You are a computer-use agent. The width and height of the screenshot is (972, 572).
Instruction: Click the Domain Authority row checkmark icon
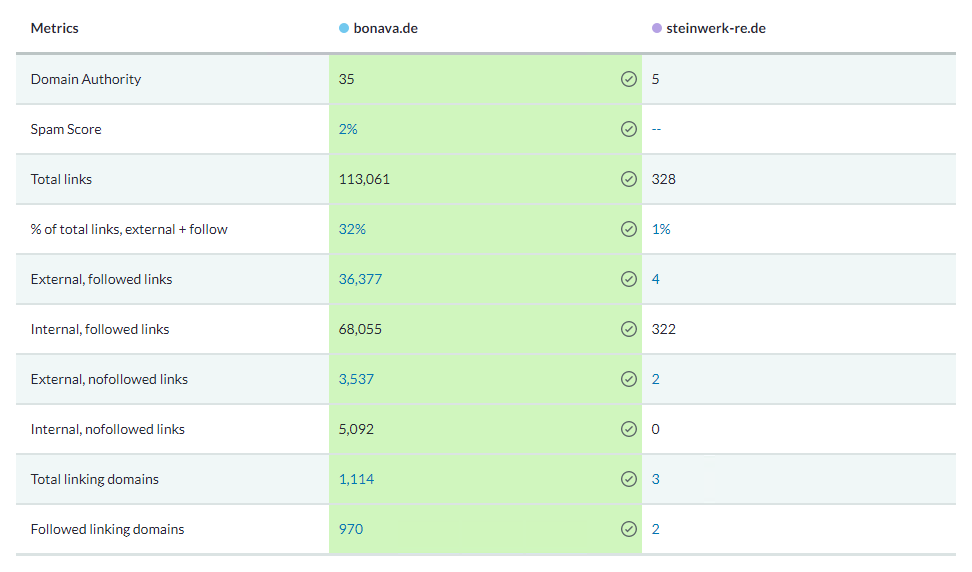pos(629,79)
